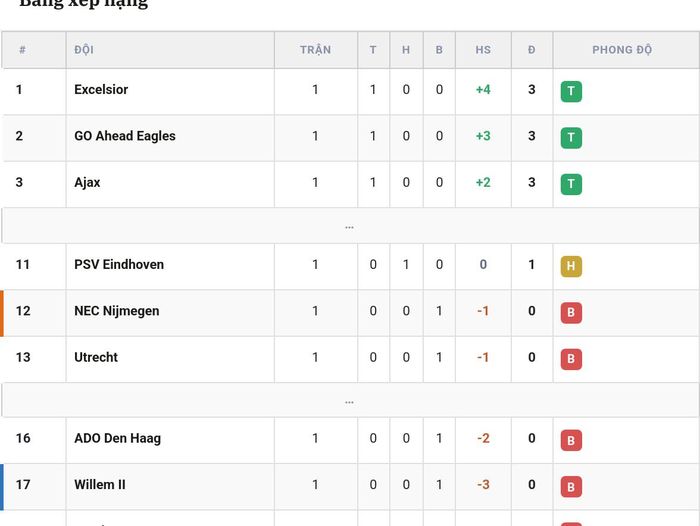Sort by the TRẬN column header
Image resolution: width=700 pixels, height=526 pixels.
click(x=316, y=50)
